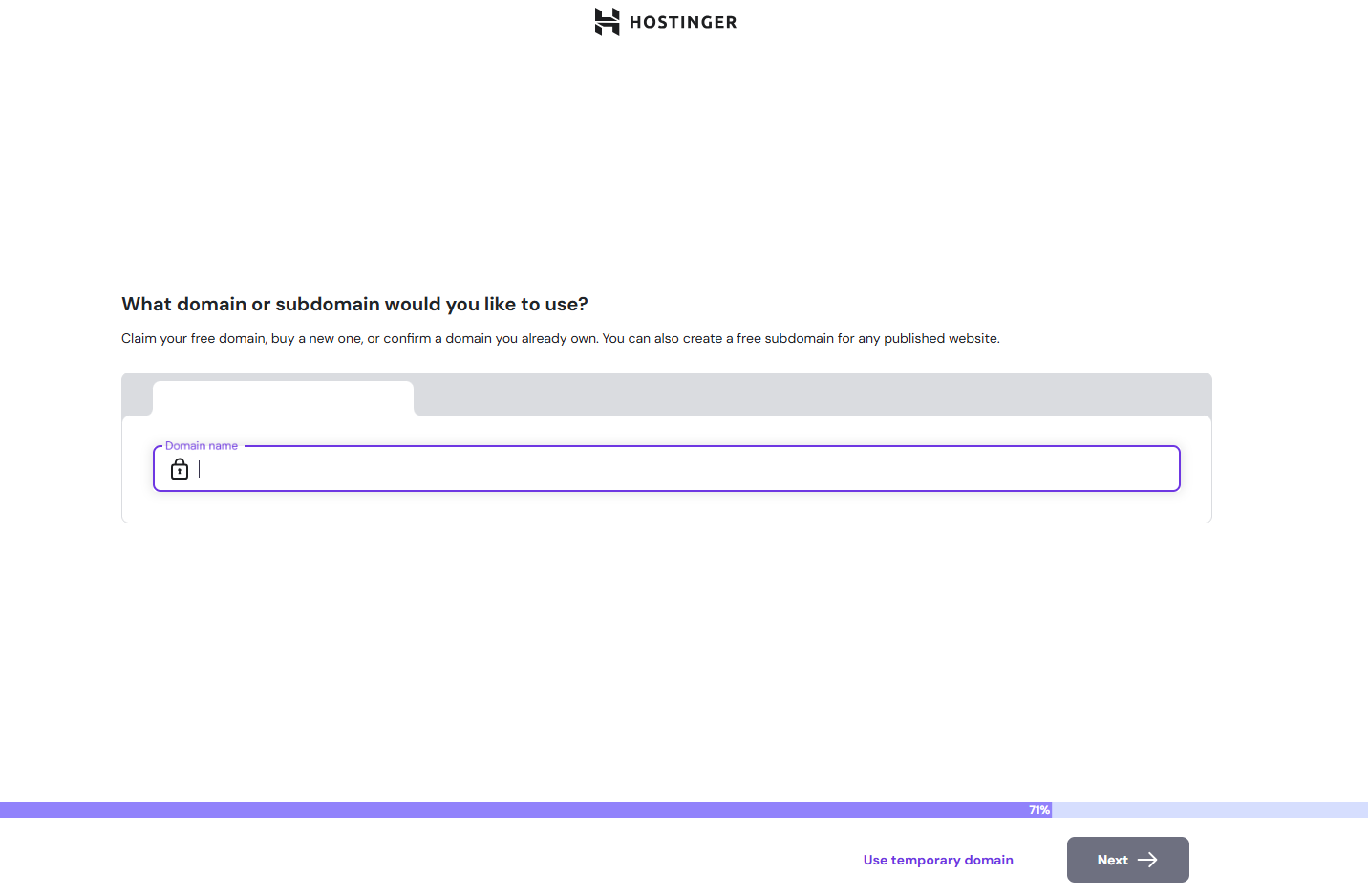Click the arrow icon on Next button

[1147, 860]
